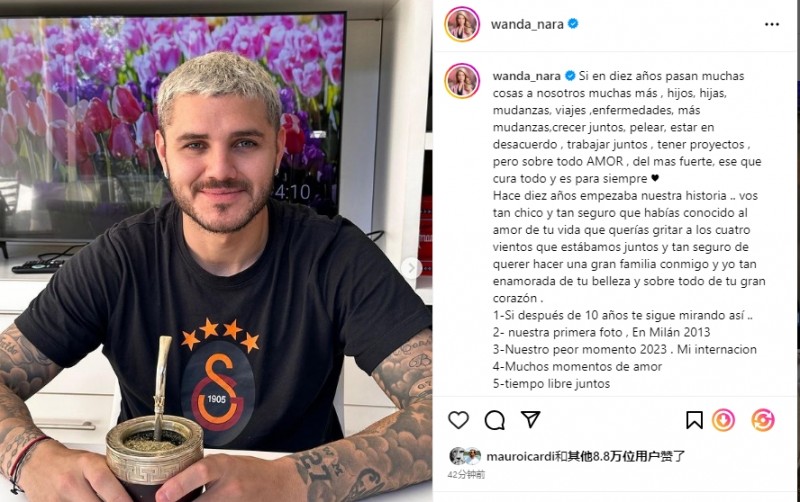Click the liker avatars beside mauroicardi

(465, 456)
